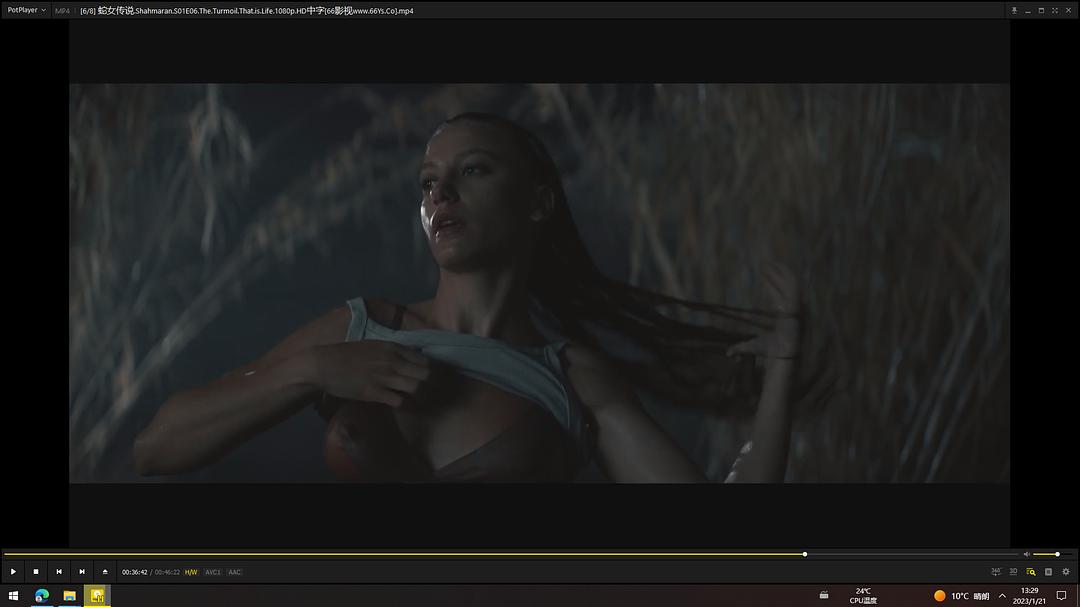
Task: Open File Explorer from taskbar
Action: point(70,596)
